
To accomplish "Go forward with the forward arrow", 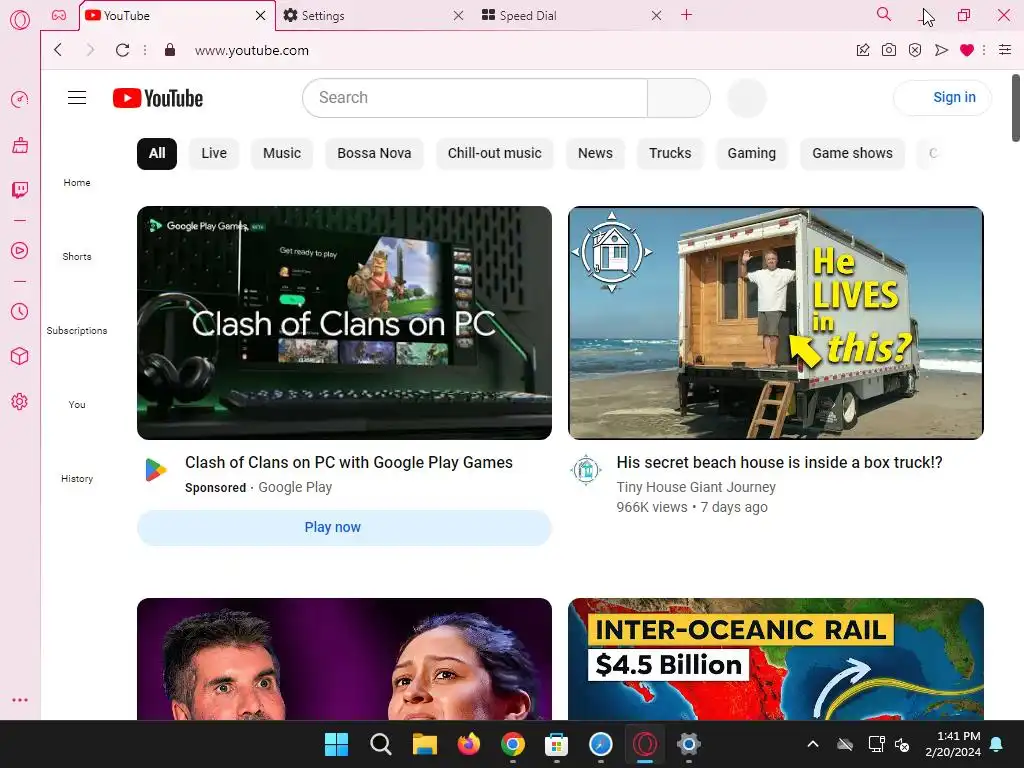I will point(90,50).
